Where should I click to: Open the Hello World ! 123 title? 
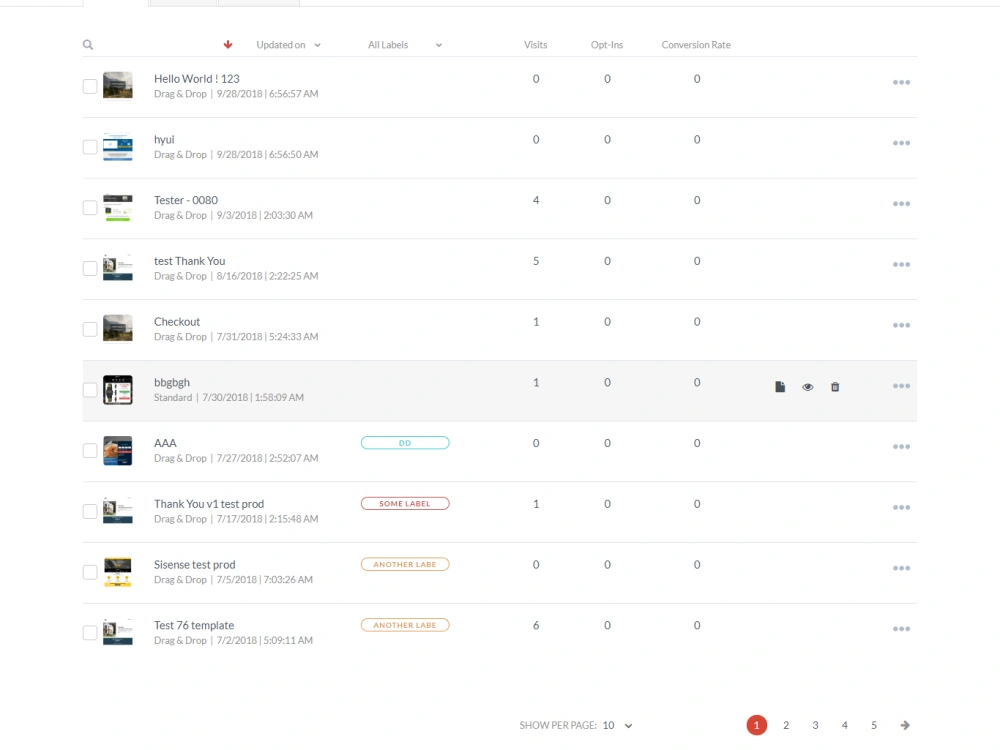coord(196,78)
